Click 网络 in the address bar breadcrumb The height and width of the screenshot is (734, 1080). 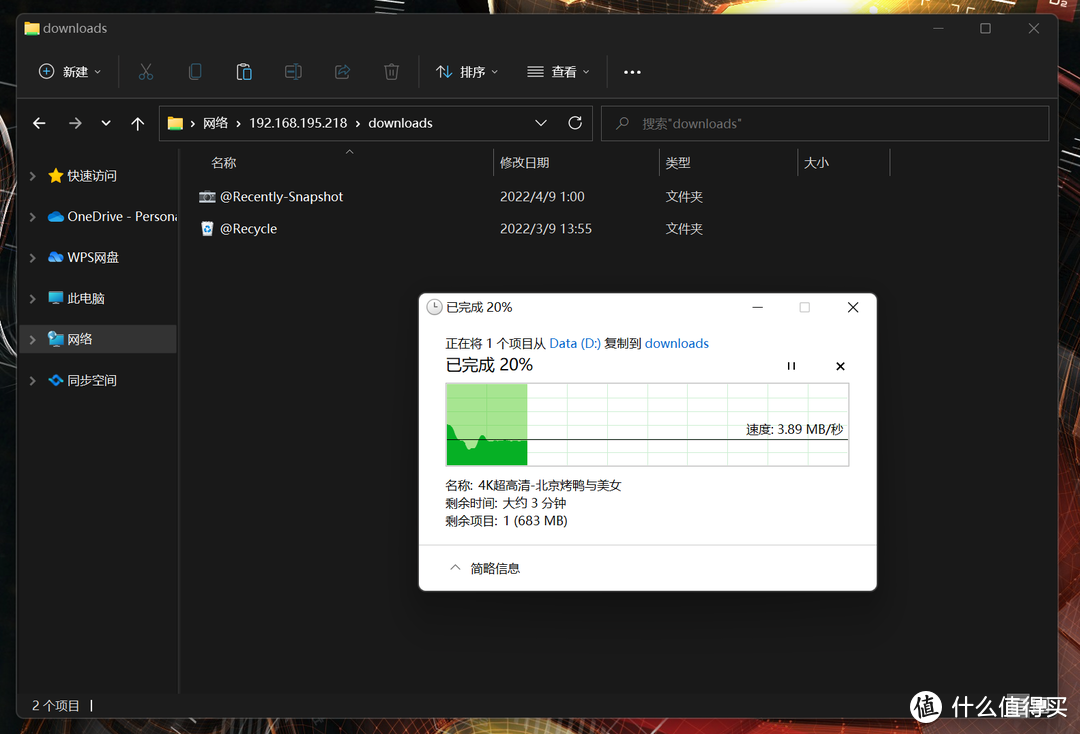click(x=215, y=122)
